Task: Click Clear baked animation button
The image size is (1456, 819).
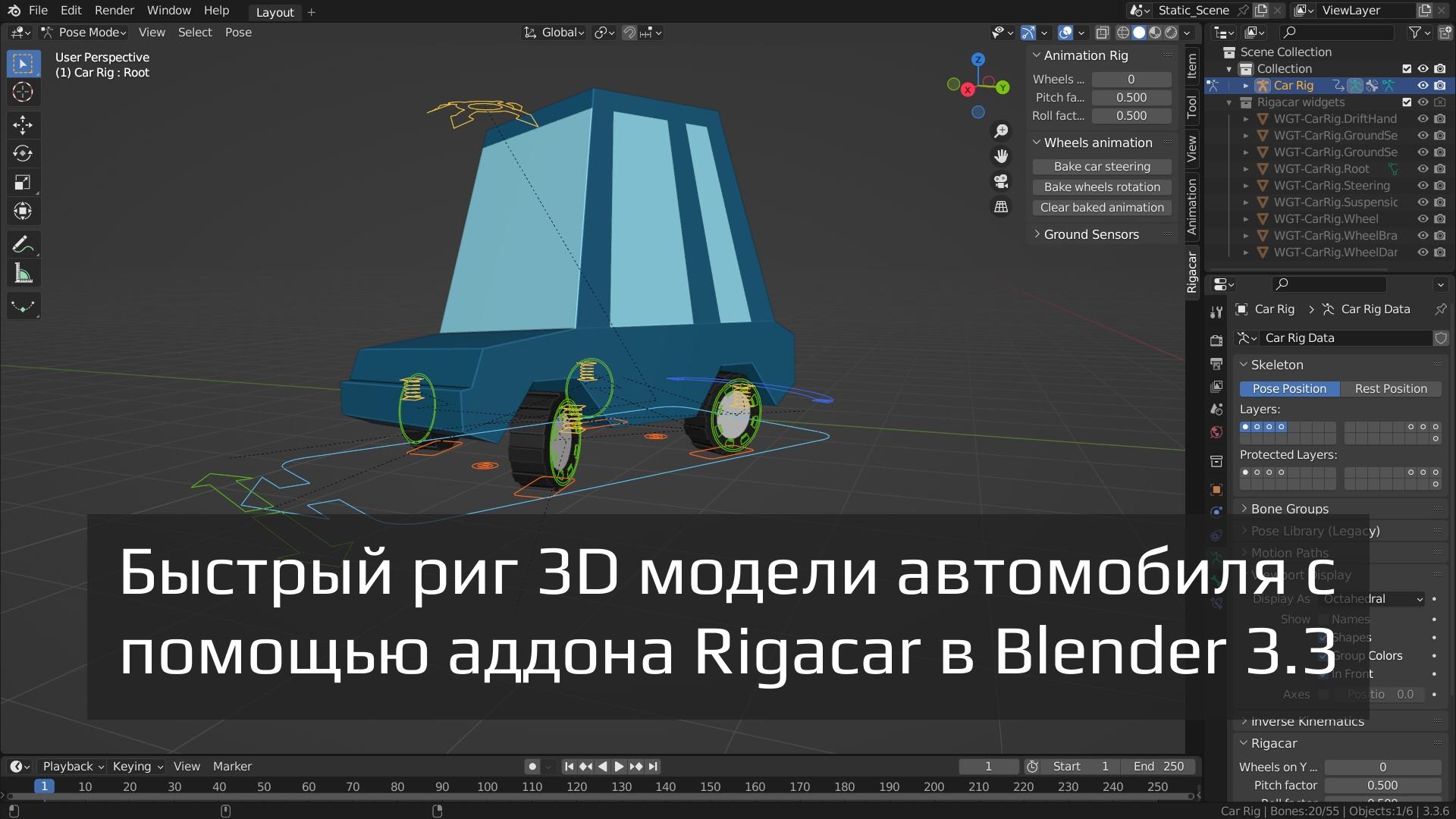Action: (x=1102, y=206)
